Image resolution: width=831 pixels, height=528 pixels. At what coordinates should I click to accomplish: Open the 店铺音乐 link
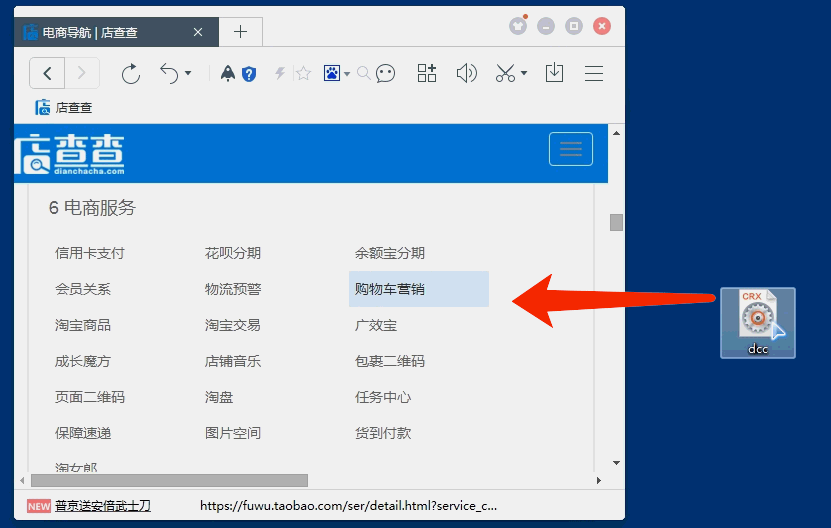pos(233,362)
